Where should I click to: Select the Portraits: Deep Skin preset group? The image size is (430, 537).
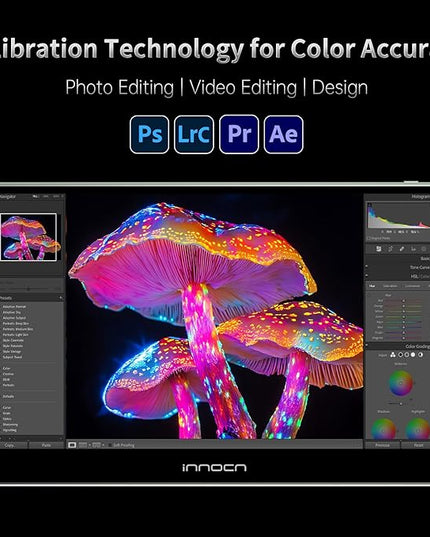tap(16, 324)
